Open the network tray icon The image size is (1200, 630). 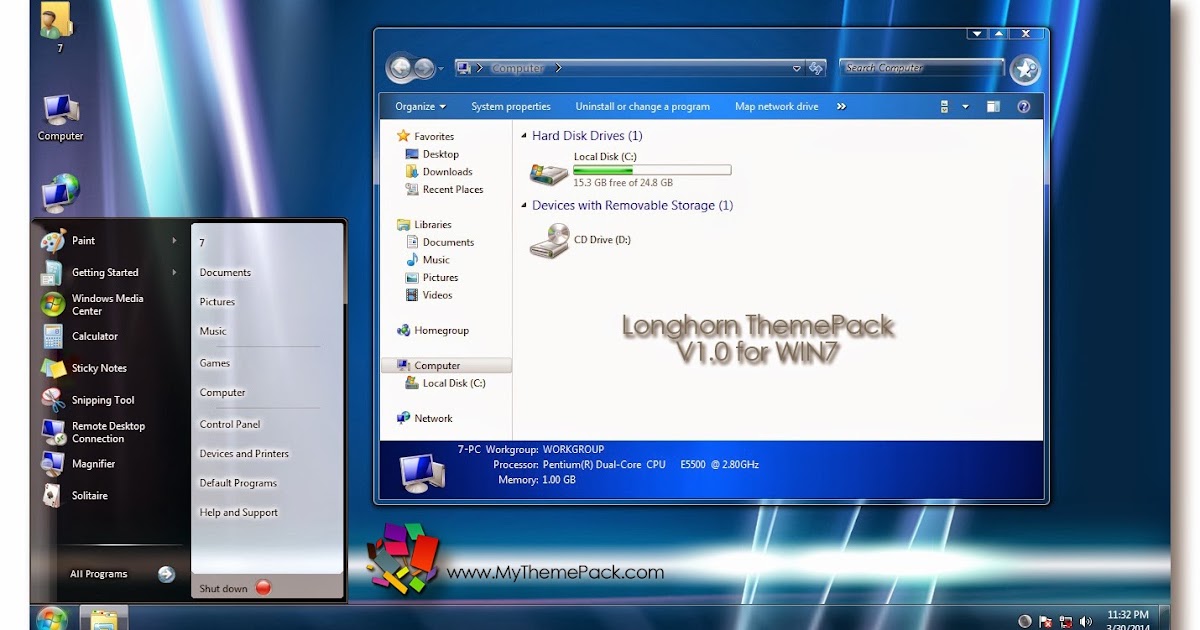pyautogui.click(x=1066, y=621)
